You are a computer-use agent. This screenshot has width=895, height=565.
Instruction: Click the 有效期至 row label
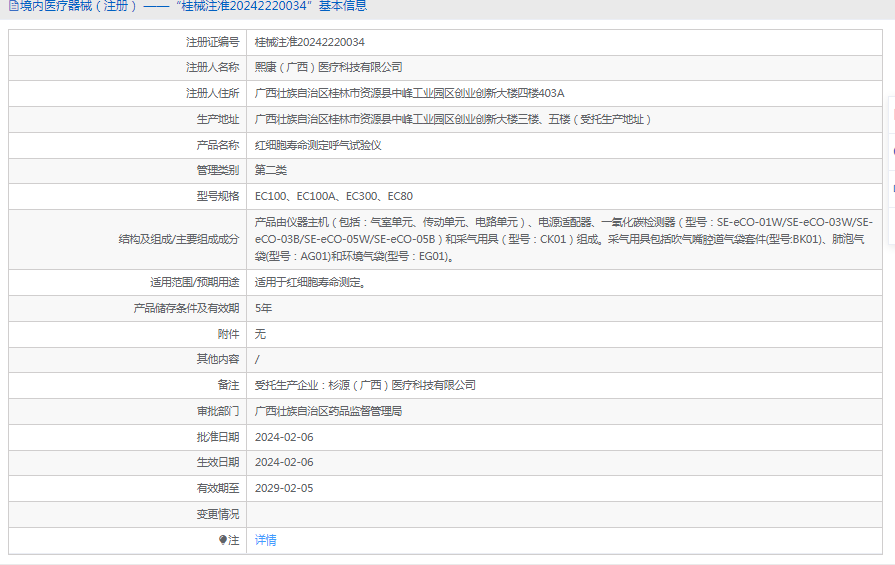point(217,489)
